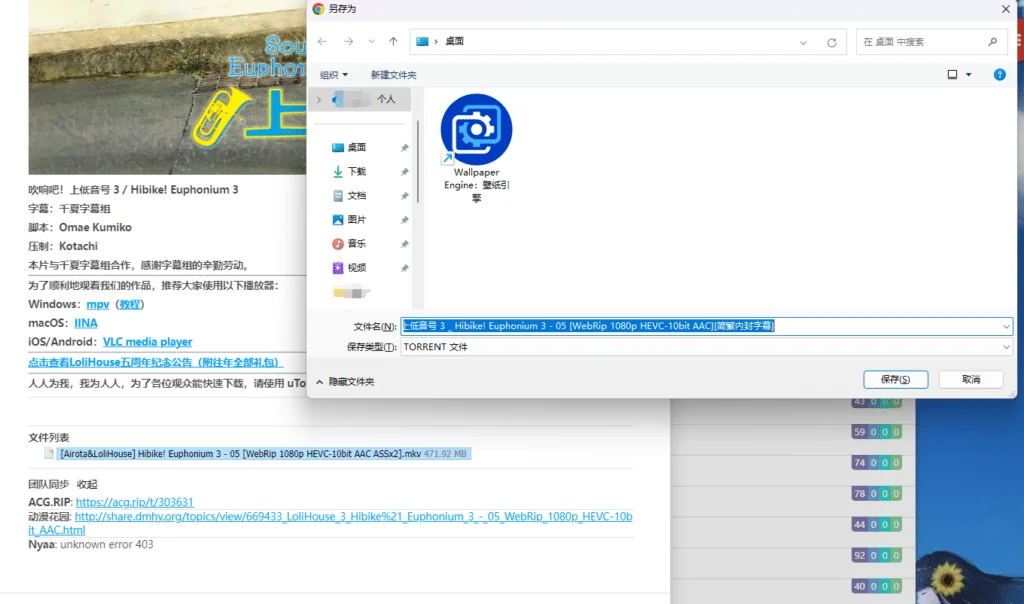Image resolution: width=1024 pixels, height=604 pixels.
Task: Open the Organize menu
Action: (x=334, y=75)
